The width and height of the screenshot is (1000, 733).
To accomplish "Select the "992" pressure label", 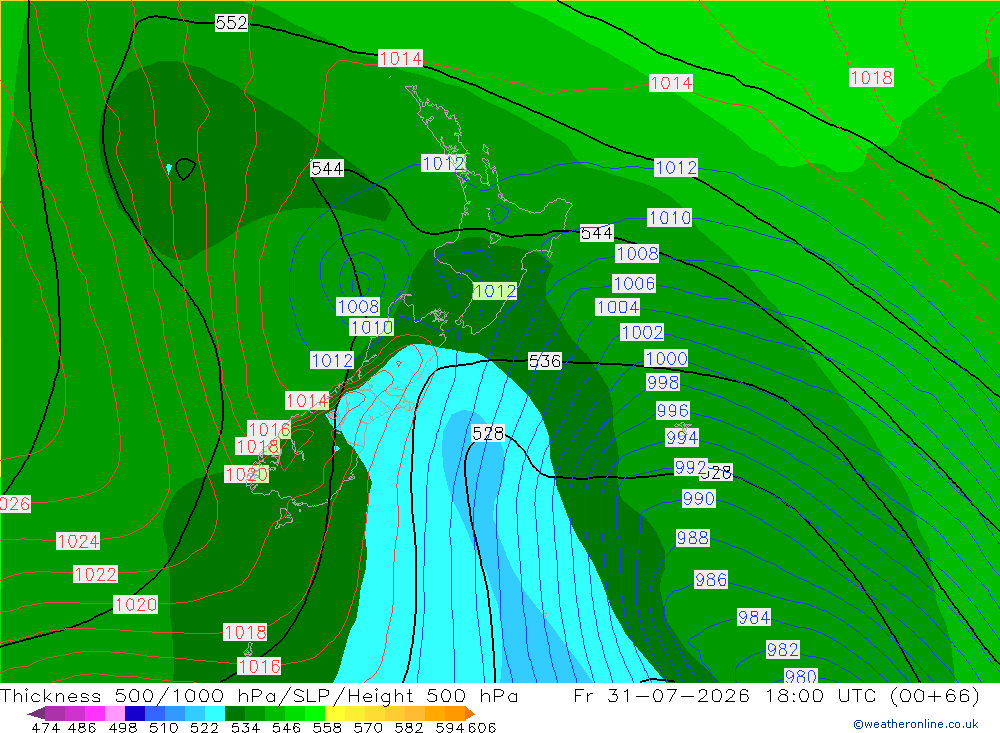I will 691,468.
